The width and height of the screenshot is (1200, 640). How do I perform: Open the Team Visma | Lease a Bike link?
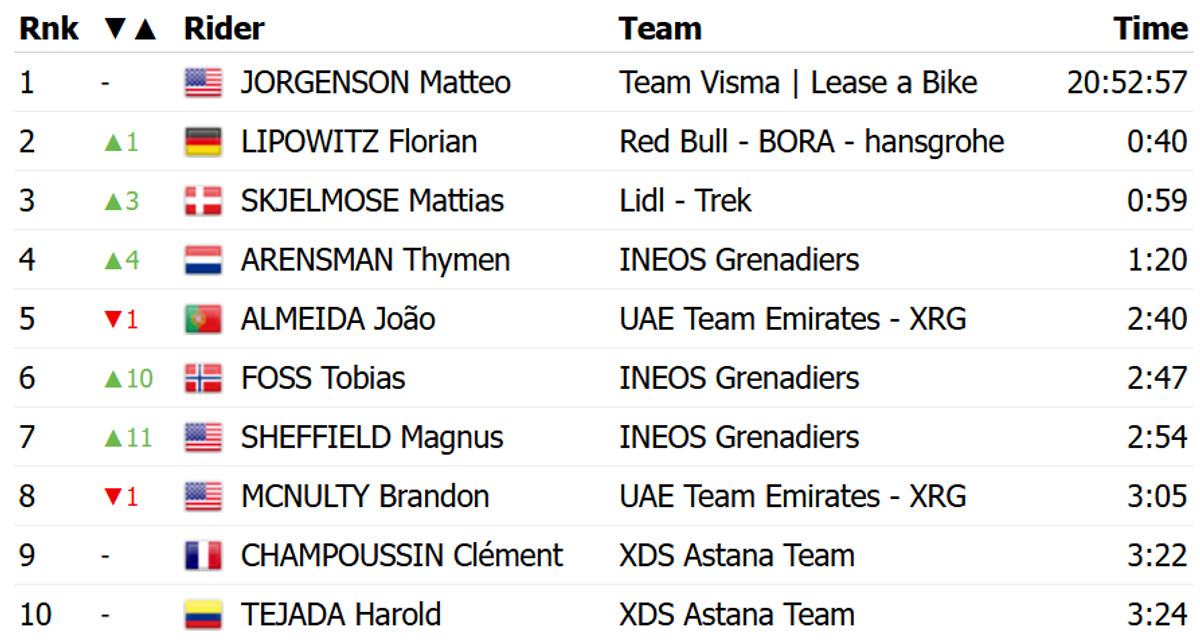click(x=798, y=82)
